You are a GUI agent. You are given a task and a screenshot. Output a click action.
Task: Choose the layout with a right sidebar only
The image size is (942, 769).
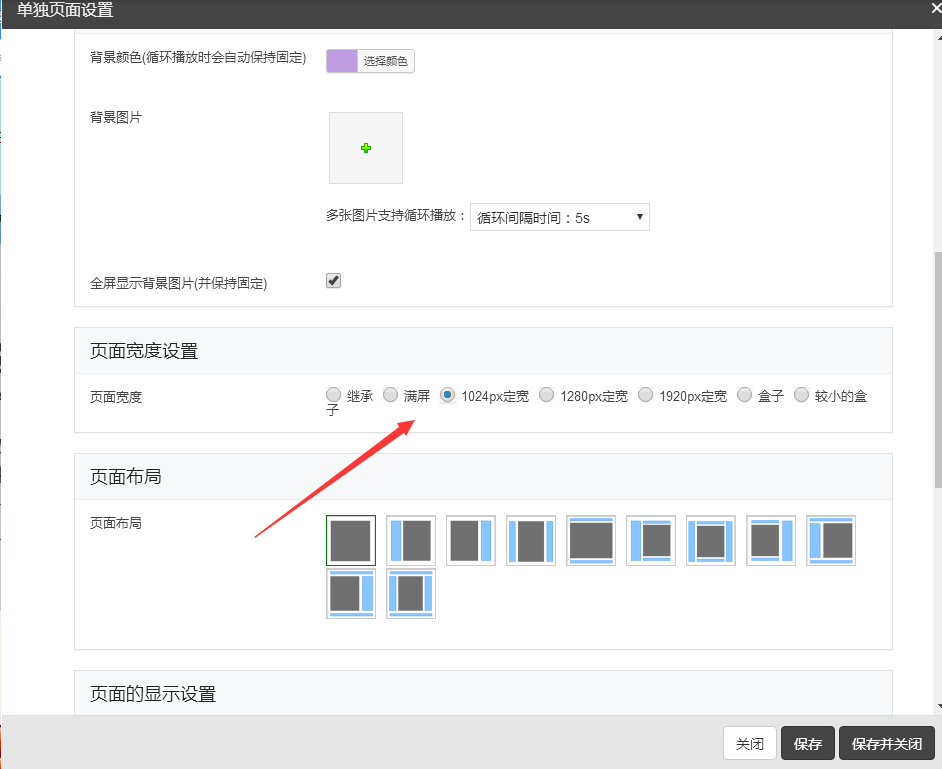(x=471, y=541)
